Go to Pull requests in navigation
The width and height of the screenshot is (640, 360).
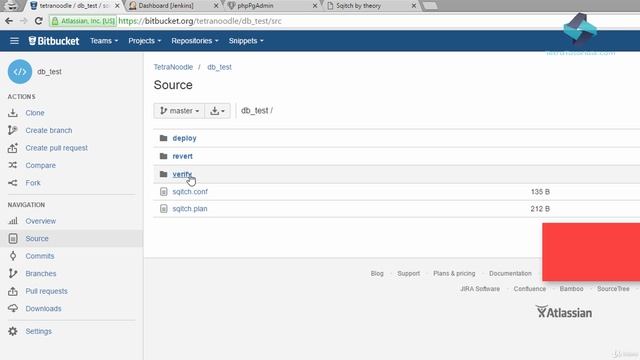pos(47,291)
